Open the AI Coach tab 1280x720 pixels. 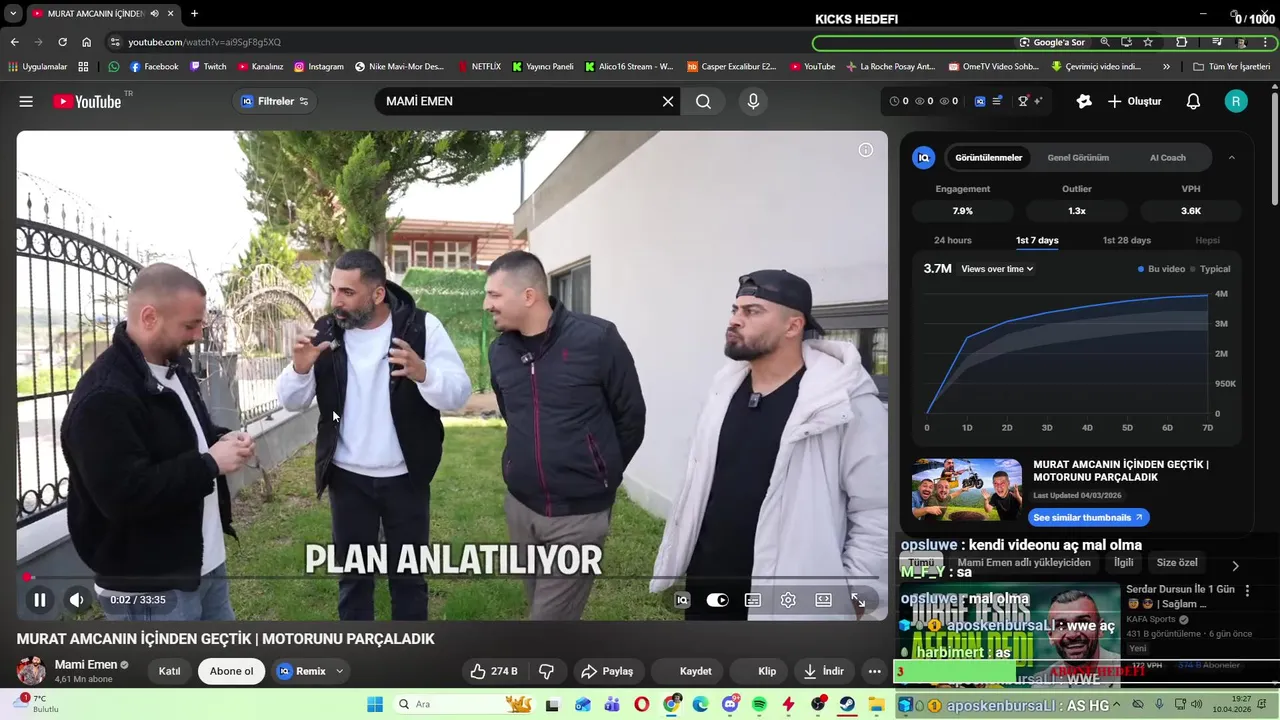coord(1167,158)
